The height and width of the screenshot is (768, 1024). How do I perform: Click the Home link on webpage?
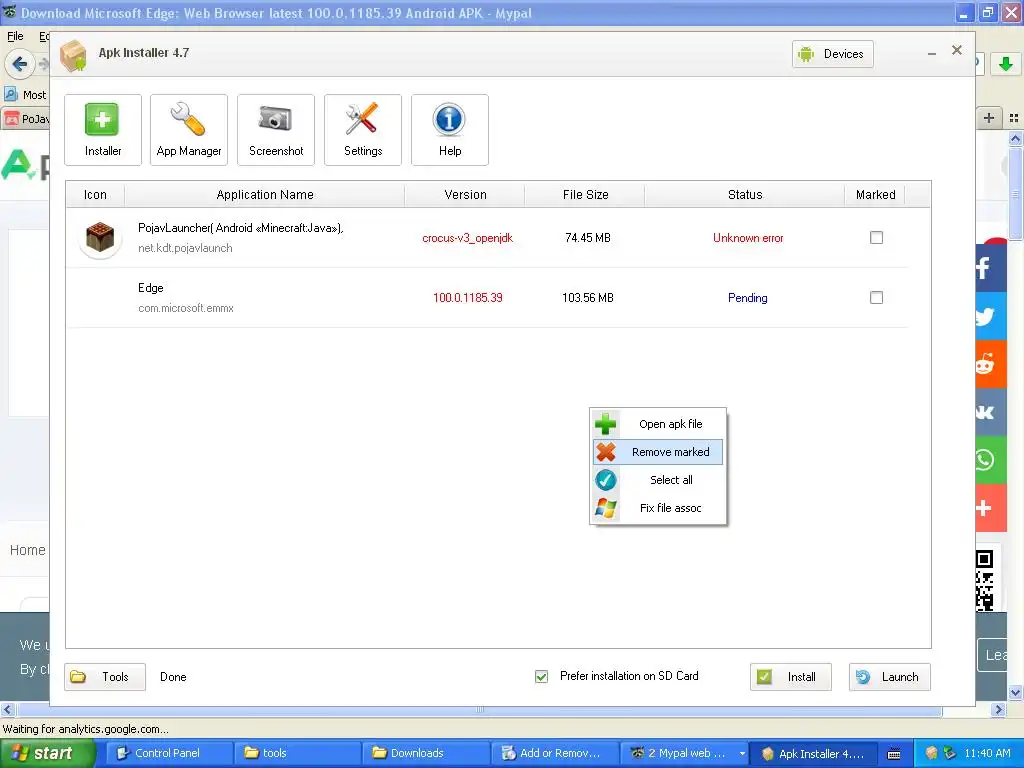[27, 550]
